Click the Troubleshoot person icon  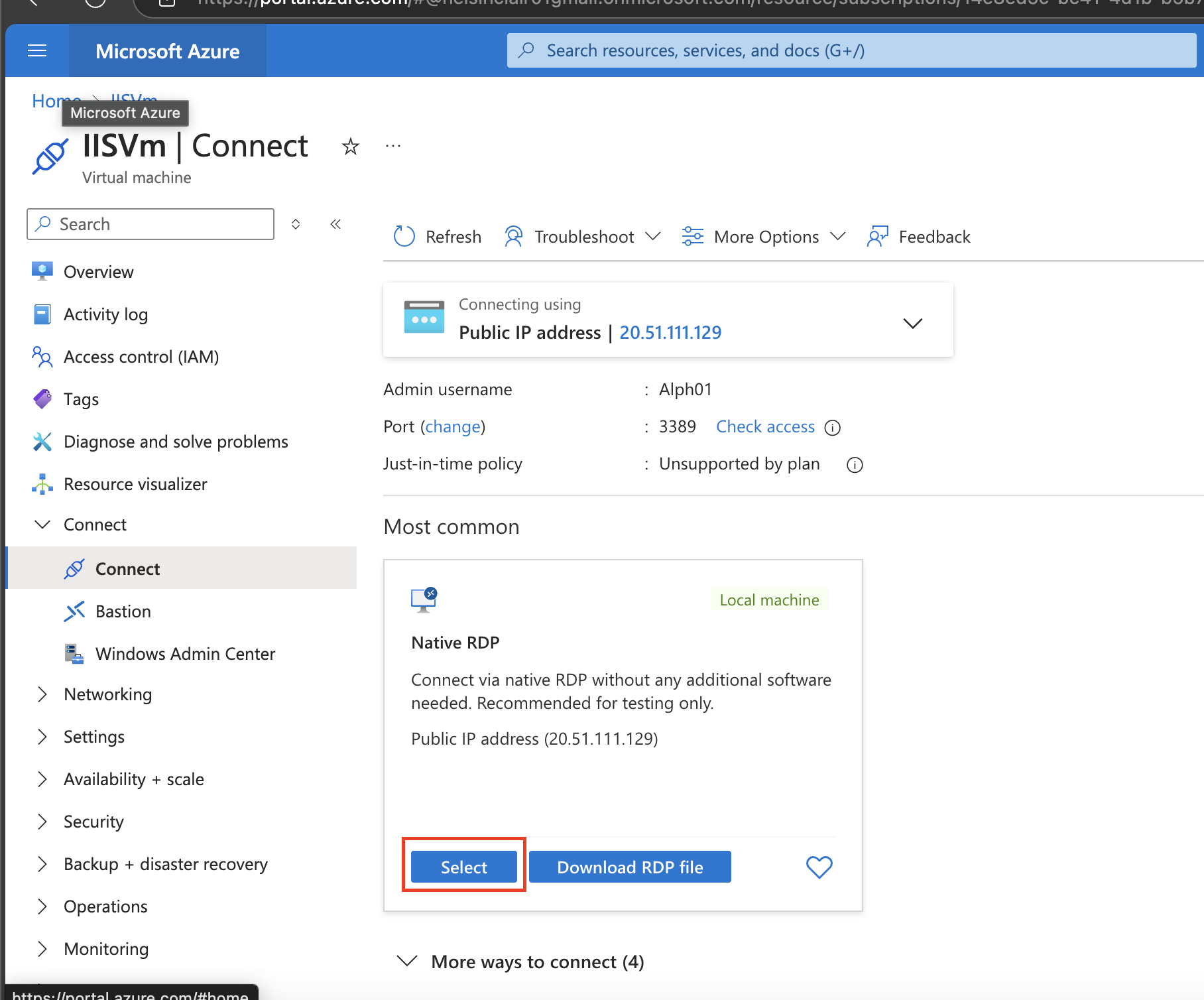[513, 237]
